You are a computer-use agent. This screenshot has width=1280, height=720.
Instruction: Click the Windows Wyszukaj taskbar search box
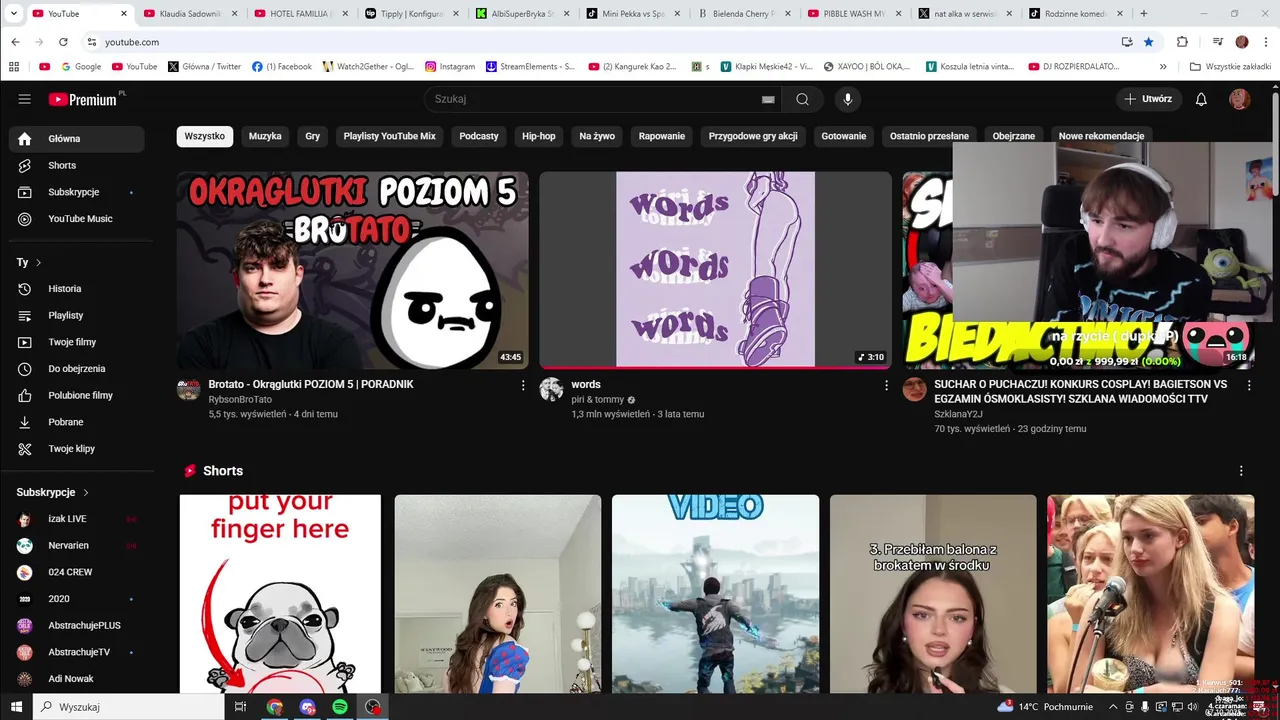(128, 707)
